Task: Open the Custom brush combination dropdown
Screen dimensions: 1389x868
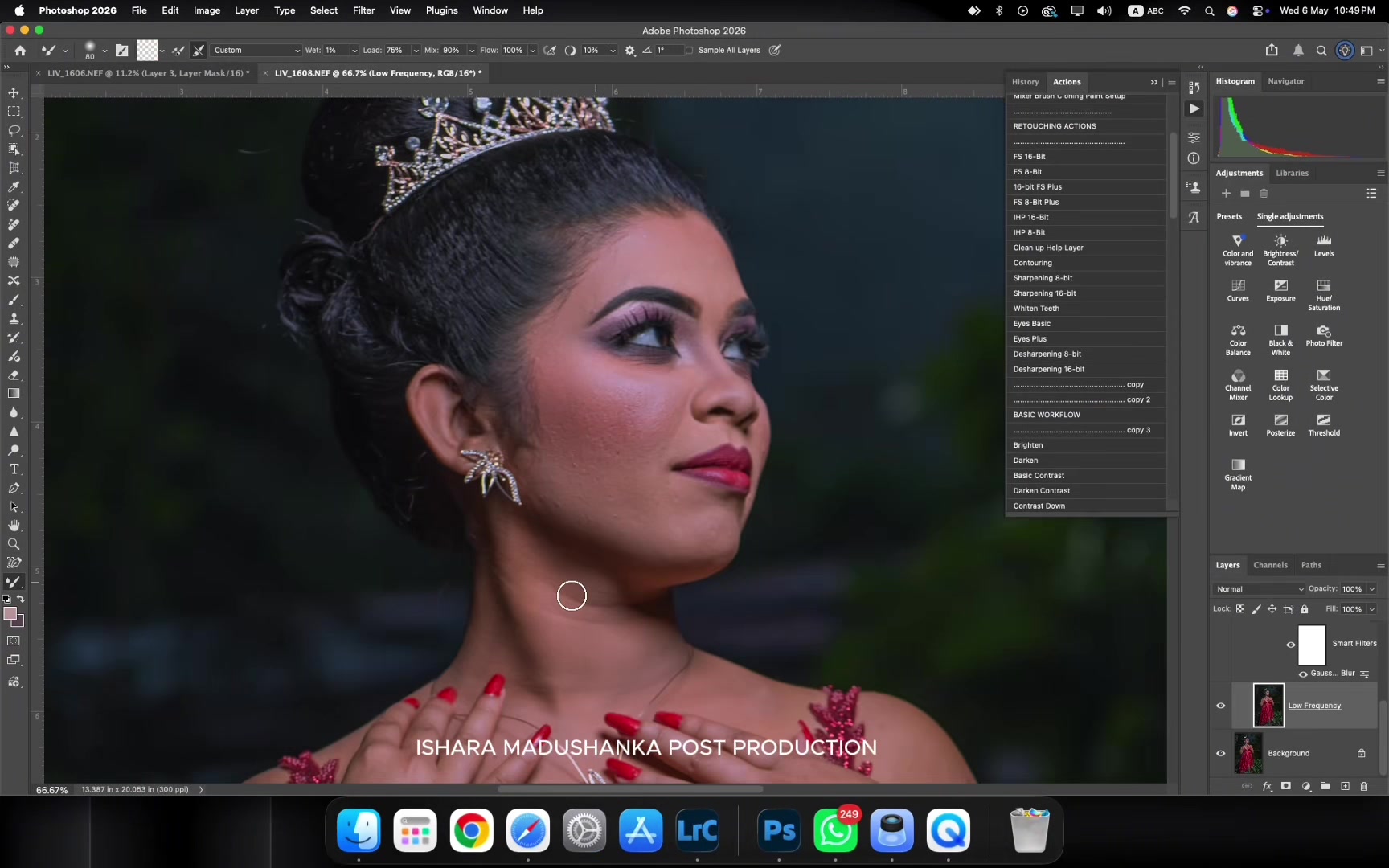Action: [x=256, y=50]
